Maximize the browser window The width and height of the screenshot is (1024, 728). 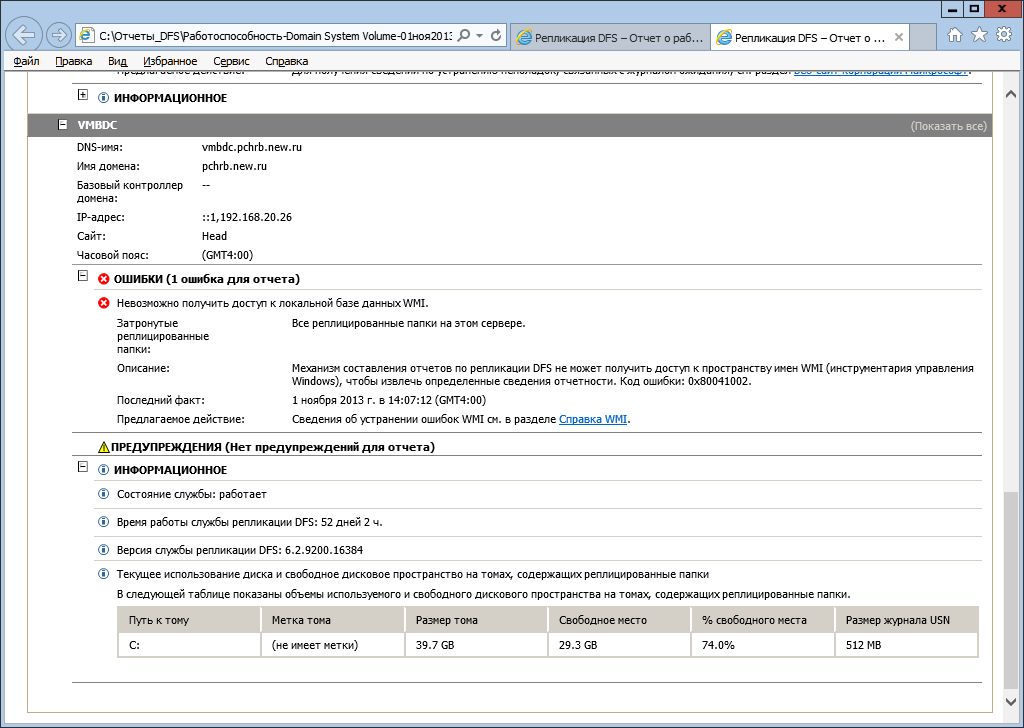974,8
